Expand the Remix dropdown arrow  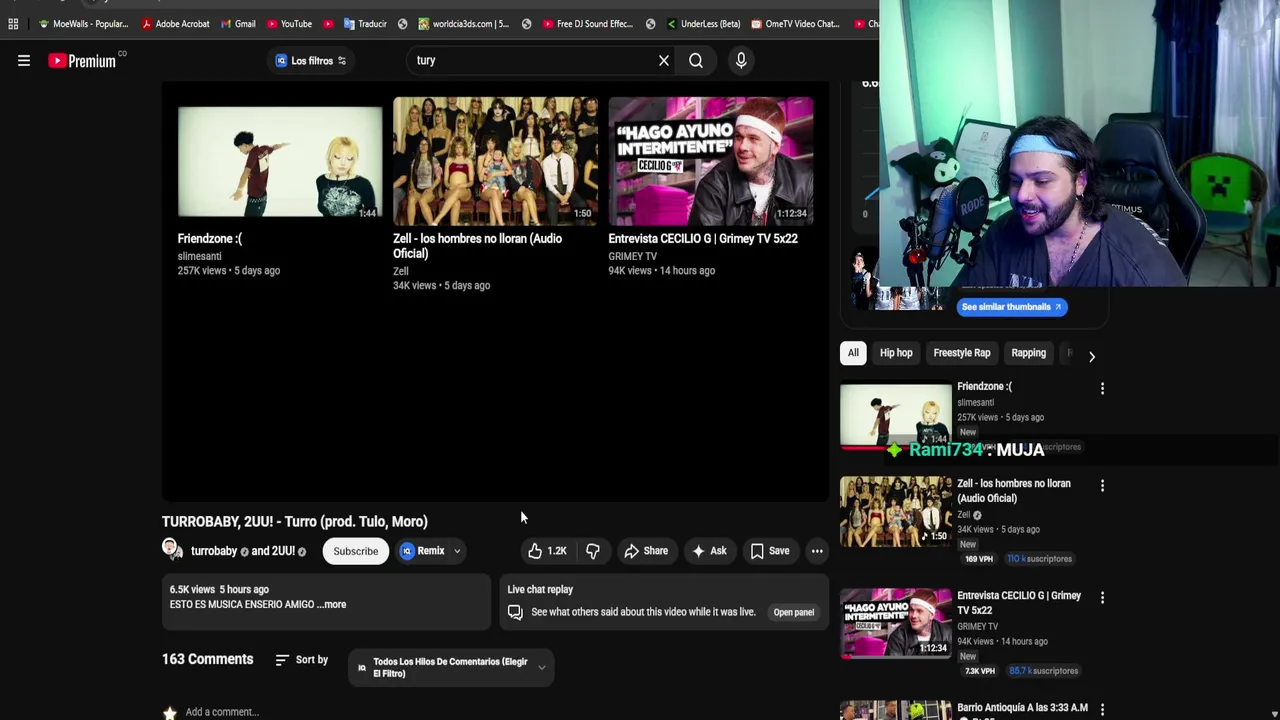pyautogui.click(x=457, y=551)
